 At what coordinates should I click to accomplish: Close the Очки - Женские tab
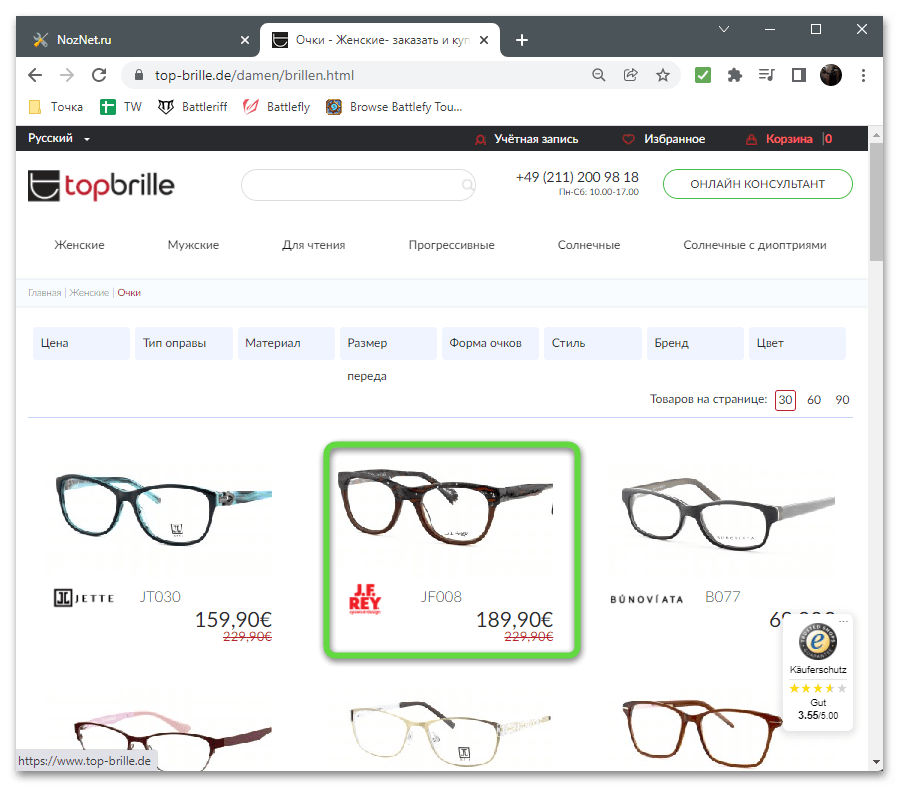click(x=484, y=40)
